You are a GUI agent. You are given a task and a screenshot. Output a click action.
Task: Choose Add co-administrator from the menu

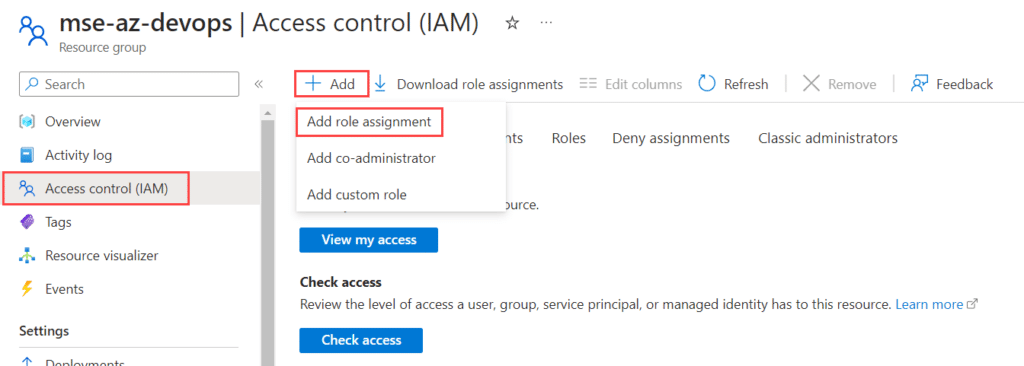coord(371,159)
